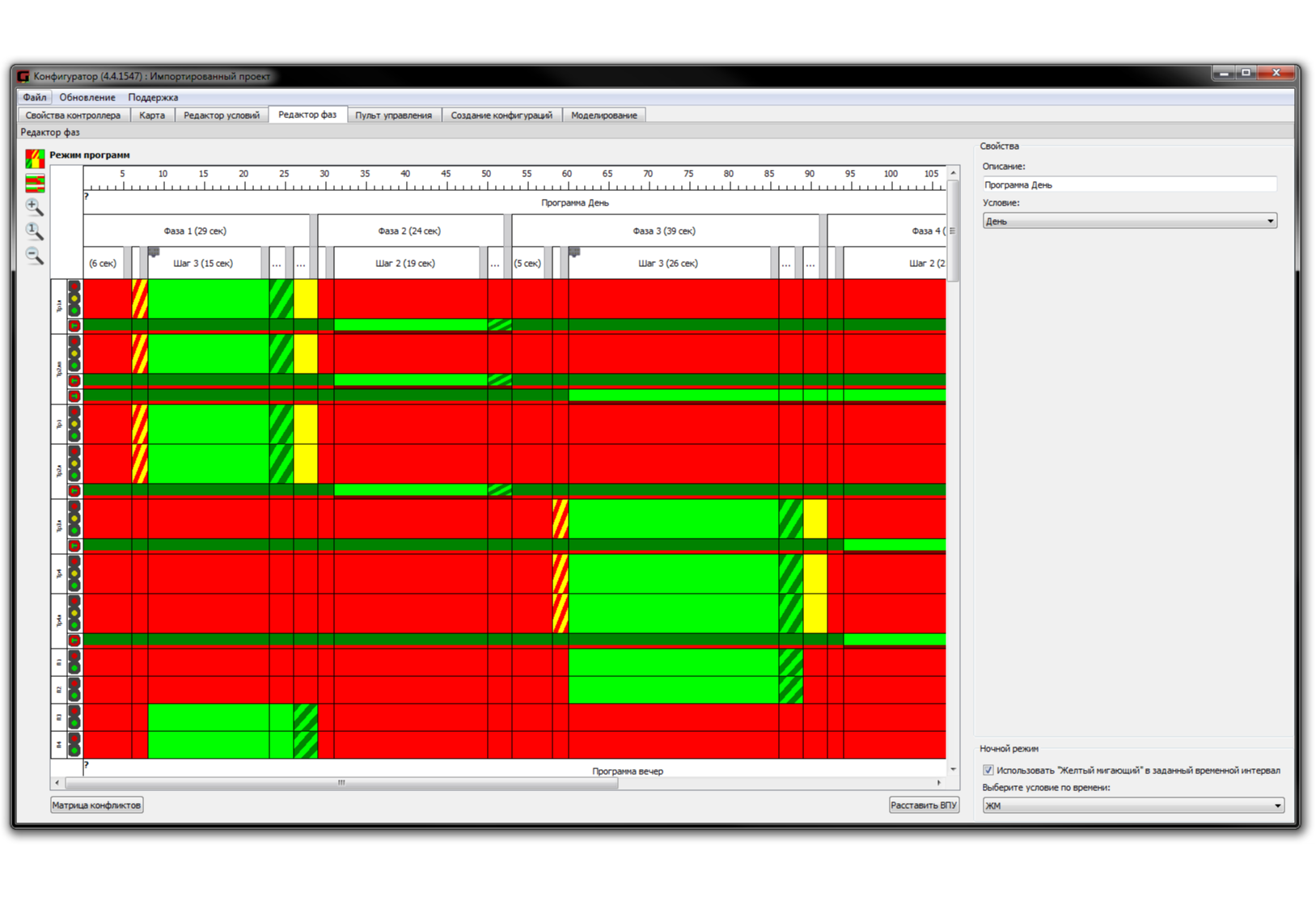
Task: Click the green segment of the last signal row
Action: click(x=221, y=744)
